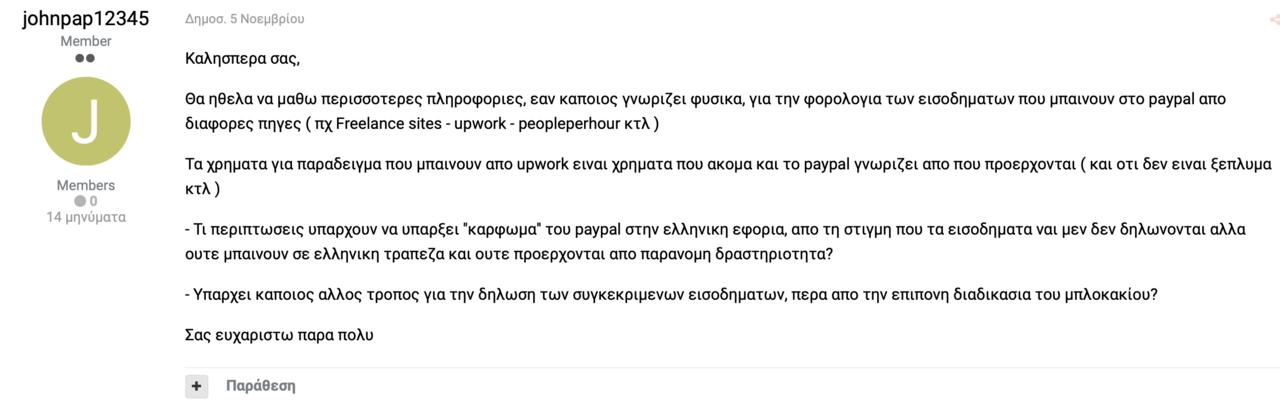Click the Member rank title
The height and width of the screenshot is (404, 1280).
pos(86,41)
